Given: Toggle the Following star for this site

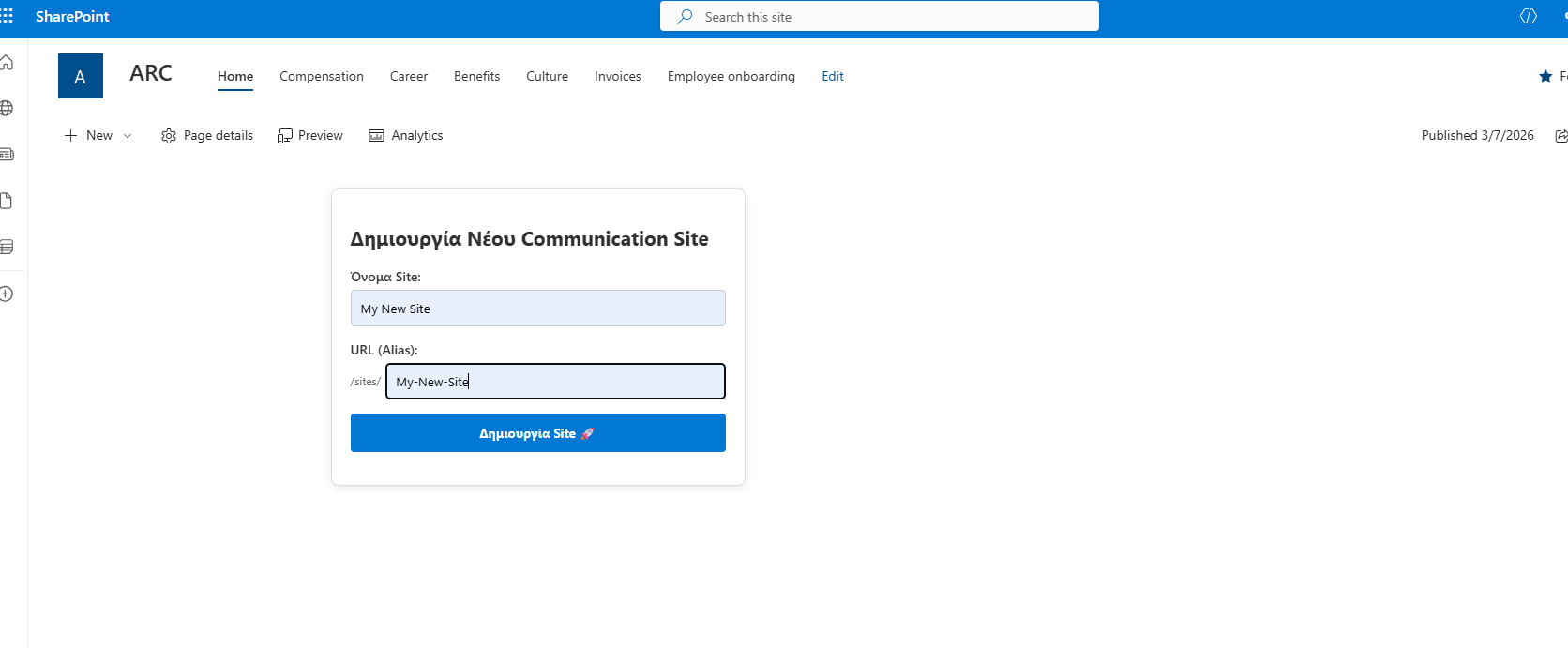Looking at the screenshot, I should pyautogui.click(x=1545, y=76).
